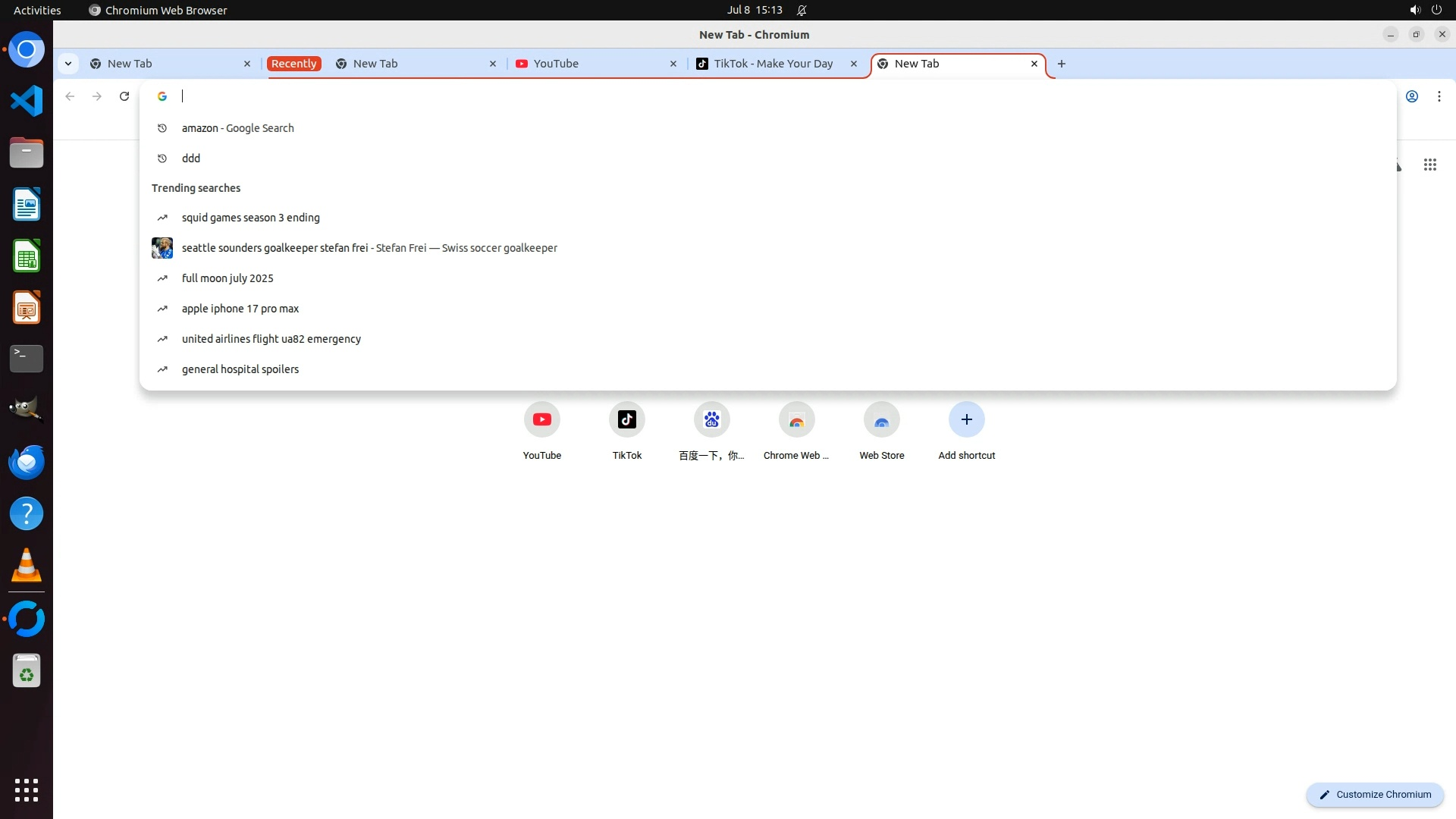Select 'full moon july 2025' trending search
1456x819 pixels.
click(x=227, y=278)
